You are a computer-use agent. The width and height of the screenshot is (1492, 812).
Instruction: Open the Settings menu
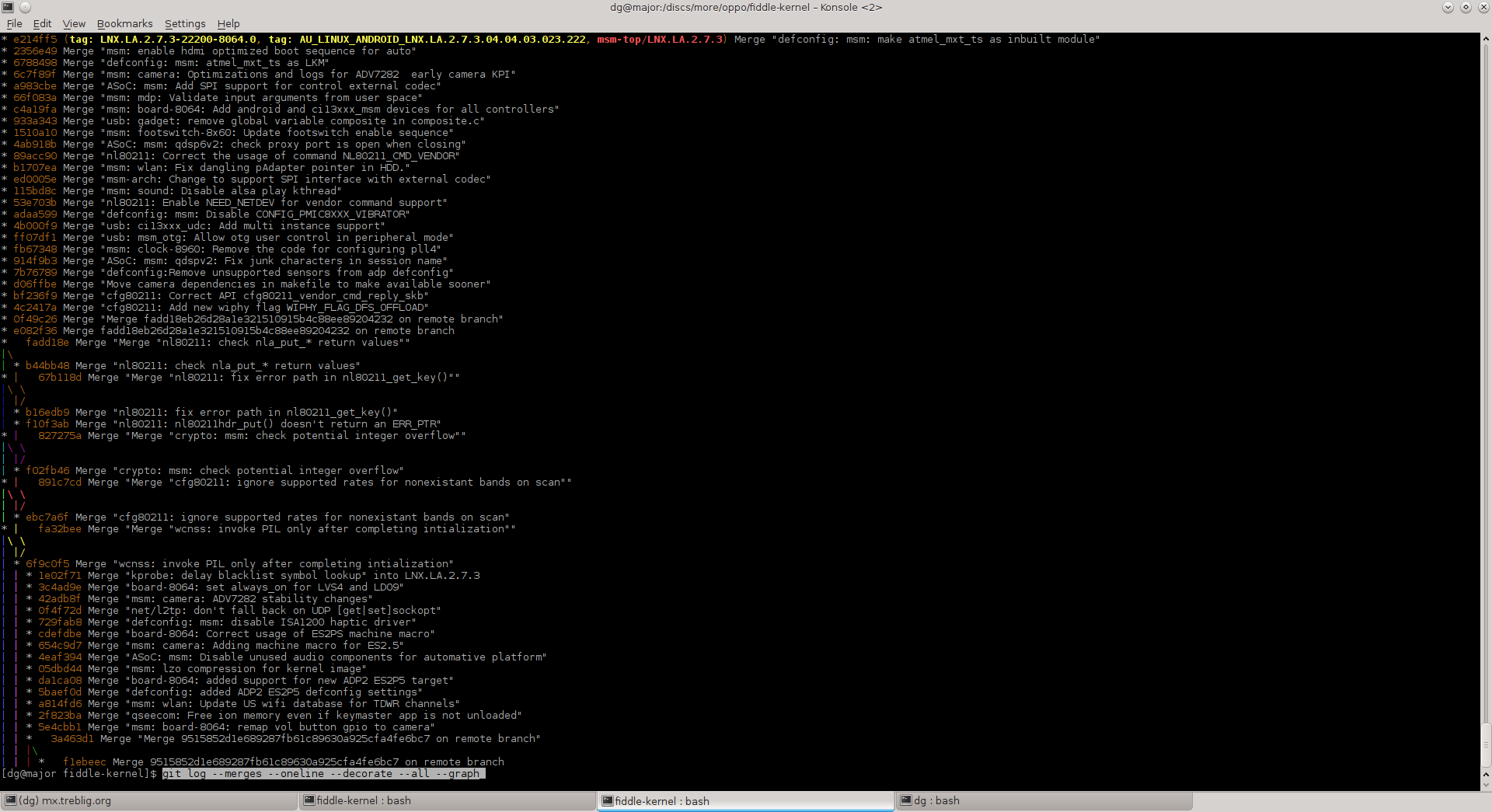pyautogui.click(x=185, y=24)
